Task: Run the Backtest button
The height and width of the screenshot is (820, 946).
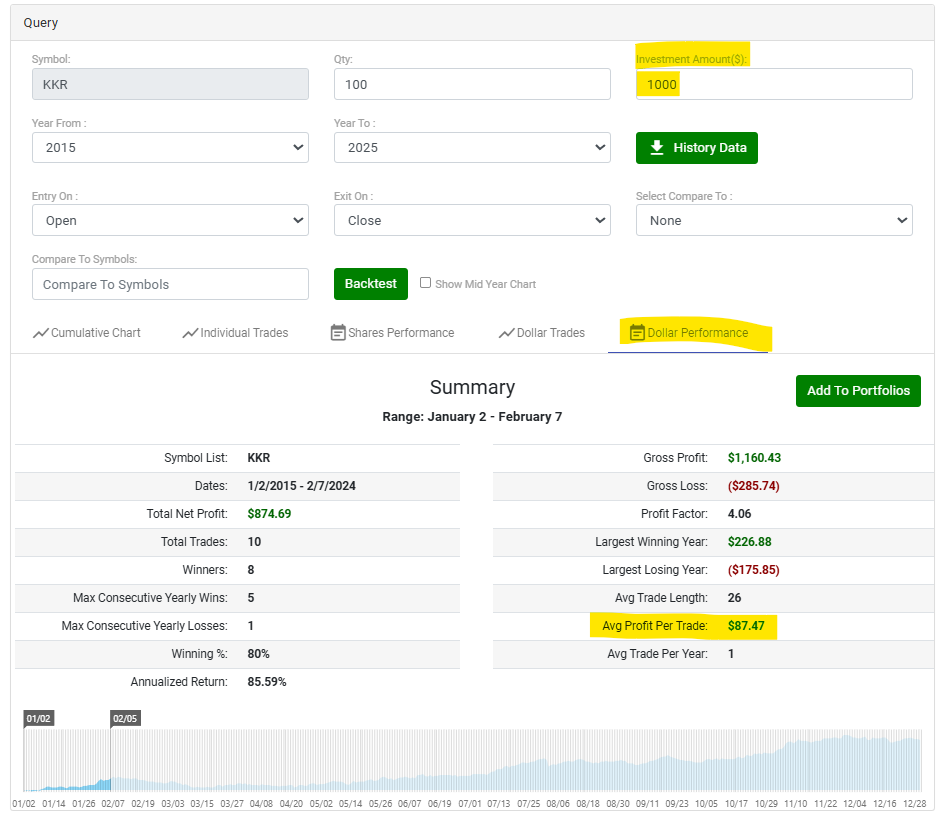Action: coord(371,284)
